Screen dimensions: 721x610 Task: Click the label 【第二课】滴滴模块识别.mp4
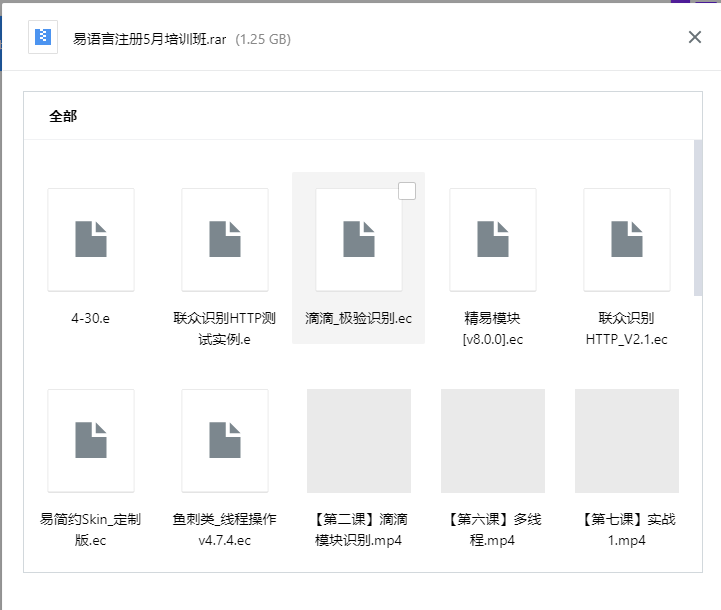tap(359, 530)
